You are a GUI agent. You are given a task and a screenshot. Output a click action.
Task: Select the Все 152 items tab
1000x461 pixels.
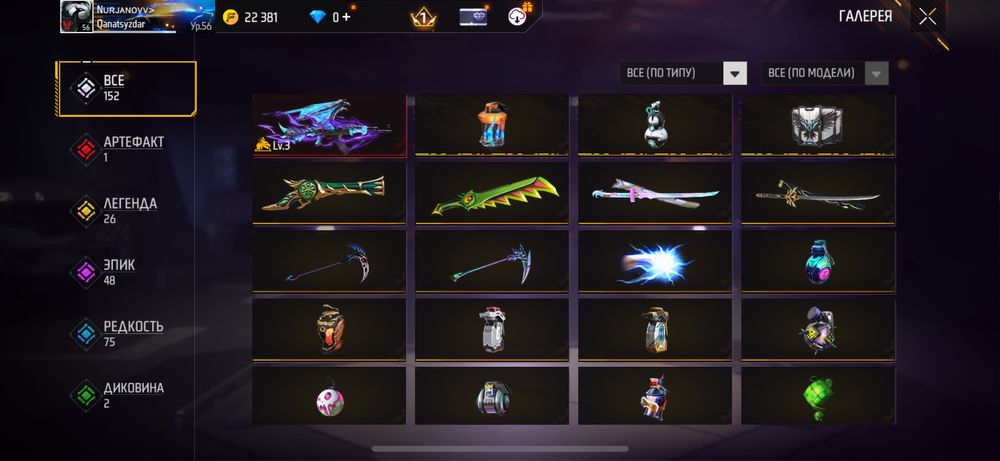click(126, 89)
